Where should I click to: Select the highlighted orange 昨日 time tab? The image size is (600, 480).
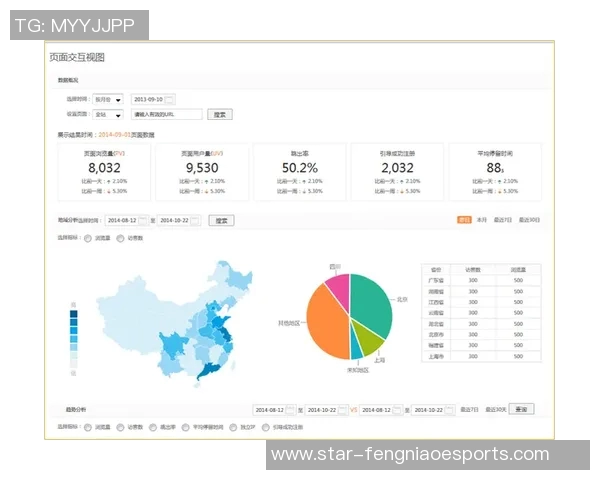point(464,219)
